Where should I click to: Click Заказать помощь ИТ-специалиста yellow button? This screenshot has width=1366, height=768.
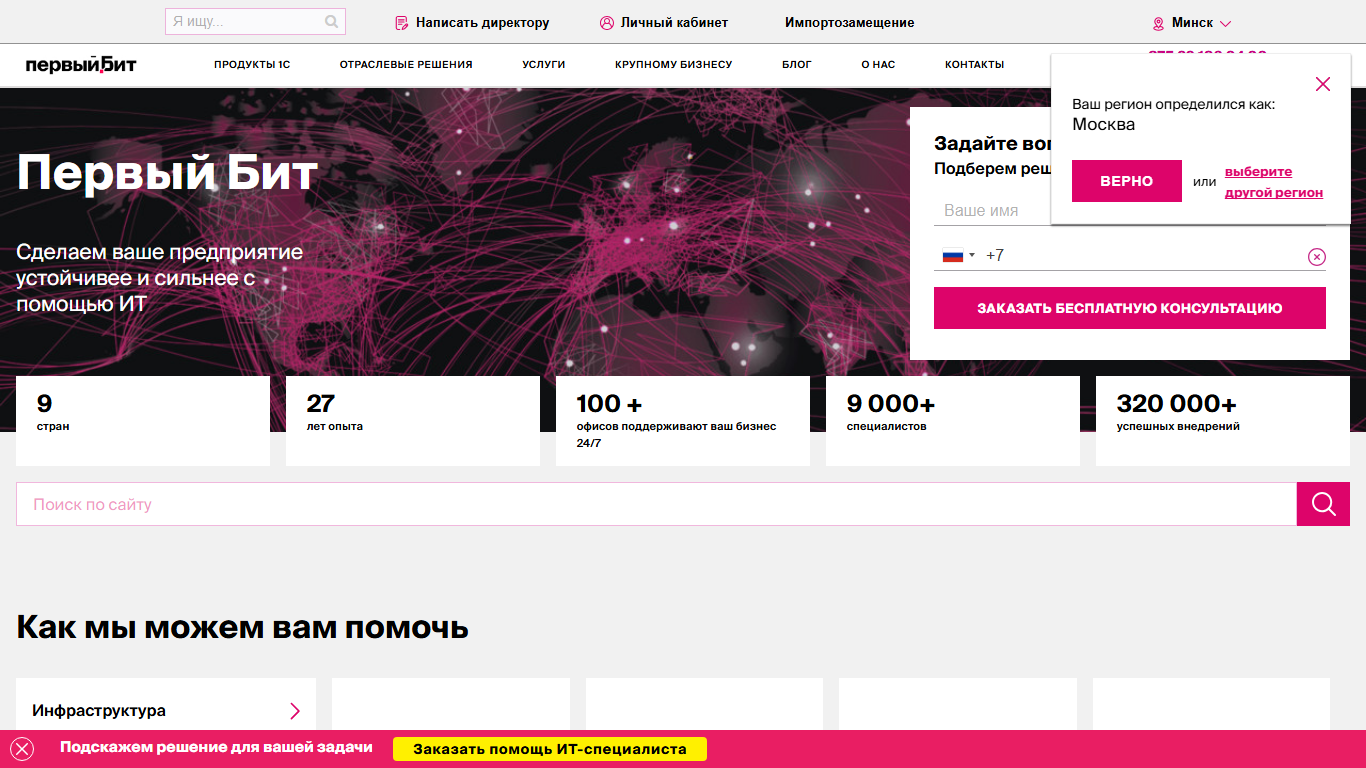coord(550,749)
